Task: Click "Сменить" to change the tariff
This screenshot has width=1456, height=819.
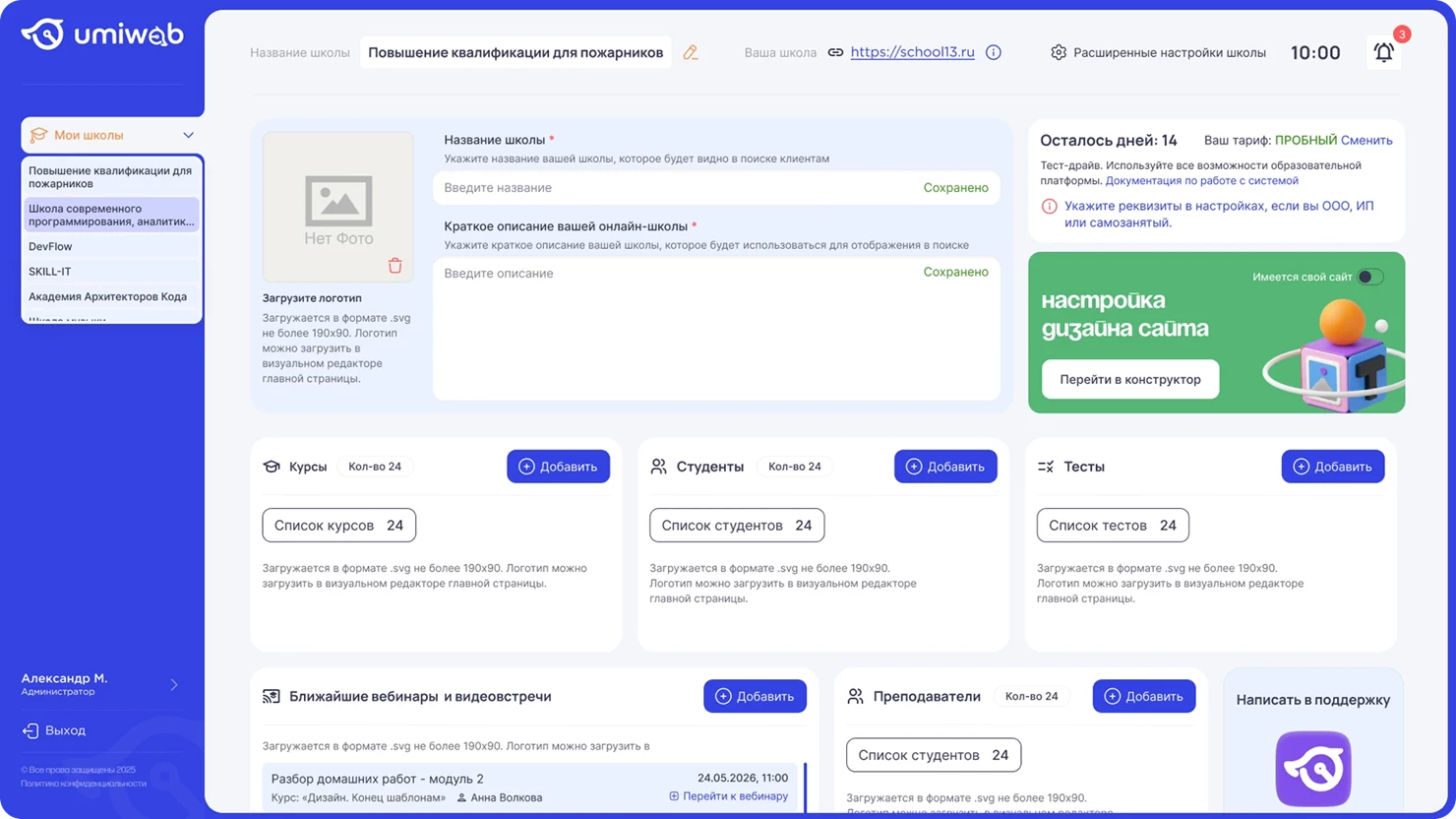Action: (1366, 141)
